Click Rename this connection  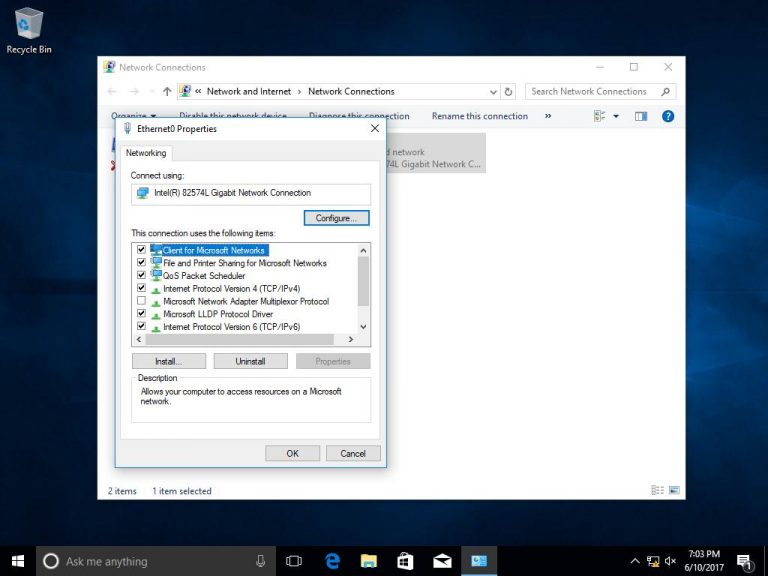tap(480, 116)
